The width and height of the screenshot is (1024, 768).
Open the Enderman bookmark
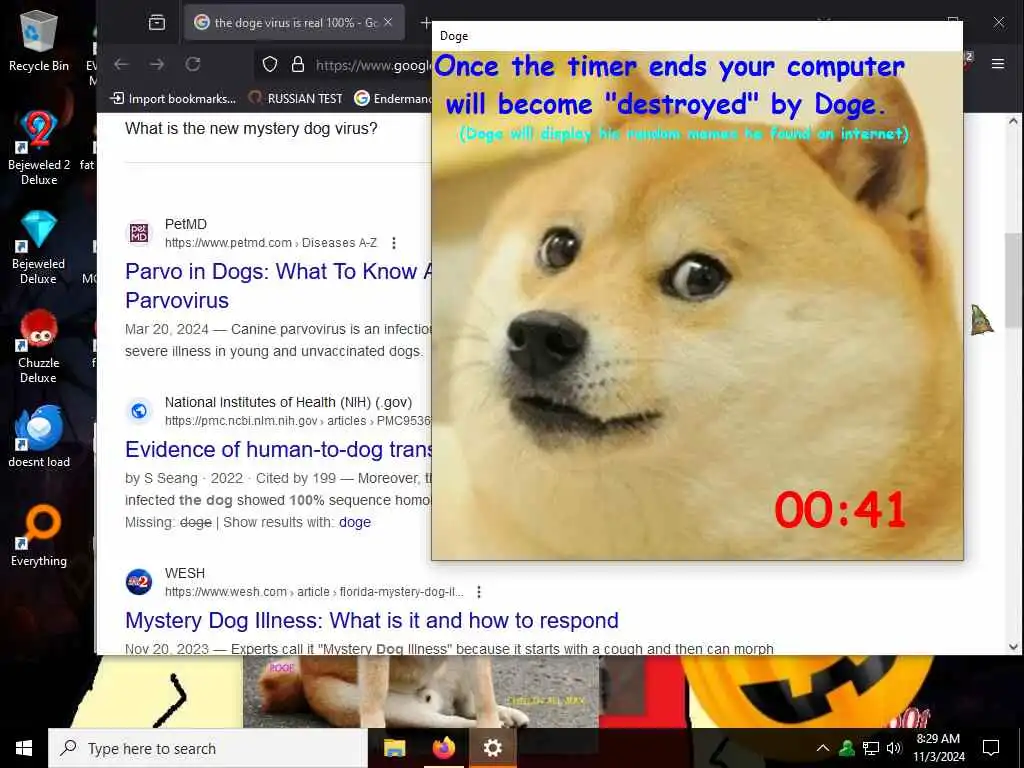point(393,99)
